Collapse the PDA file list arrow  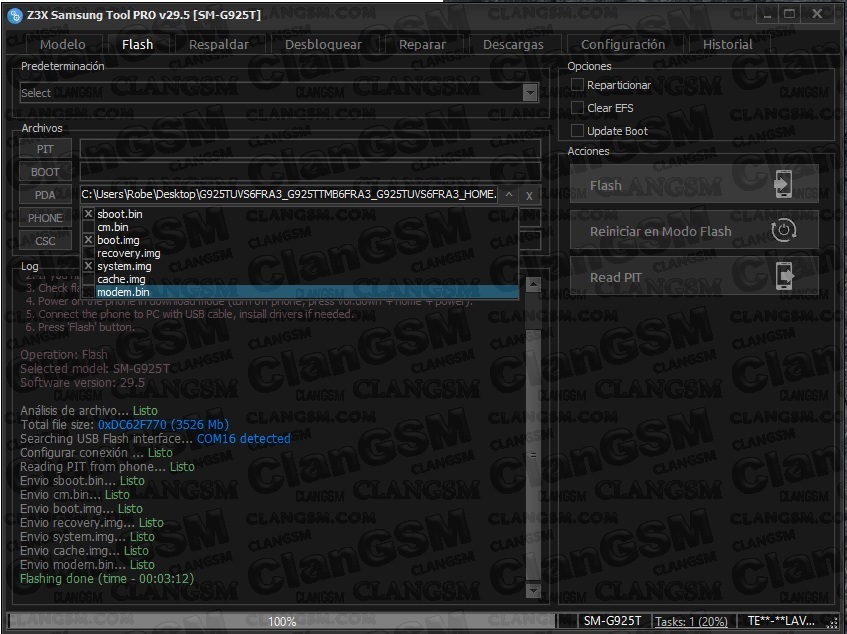[509, 194]
